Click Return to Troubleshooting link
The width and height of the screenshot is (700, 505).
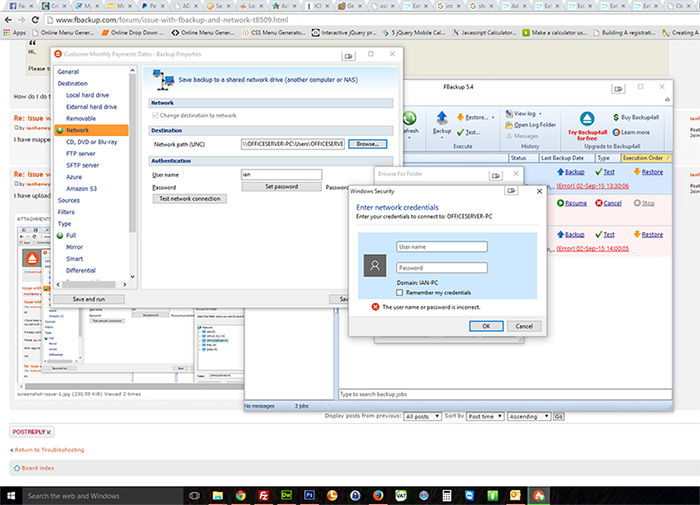pyautogui.click(x=49, y=450)
